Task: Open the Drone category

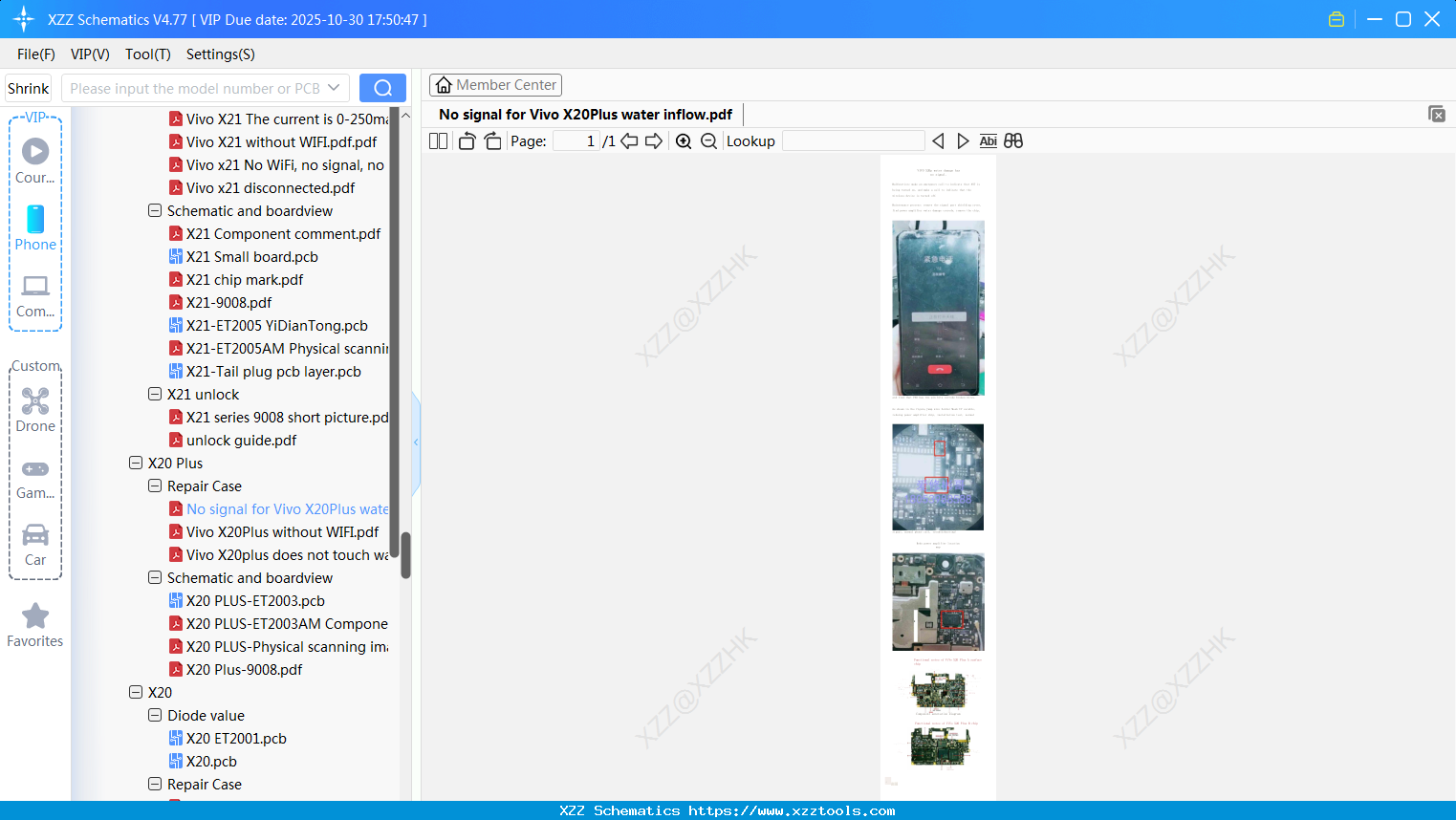Action: (x=35, y=410)
